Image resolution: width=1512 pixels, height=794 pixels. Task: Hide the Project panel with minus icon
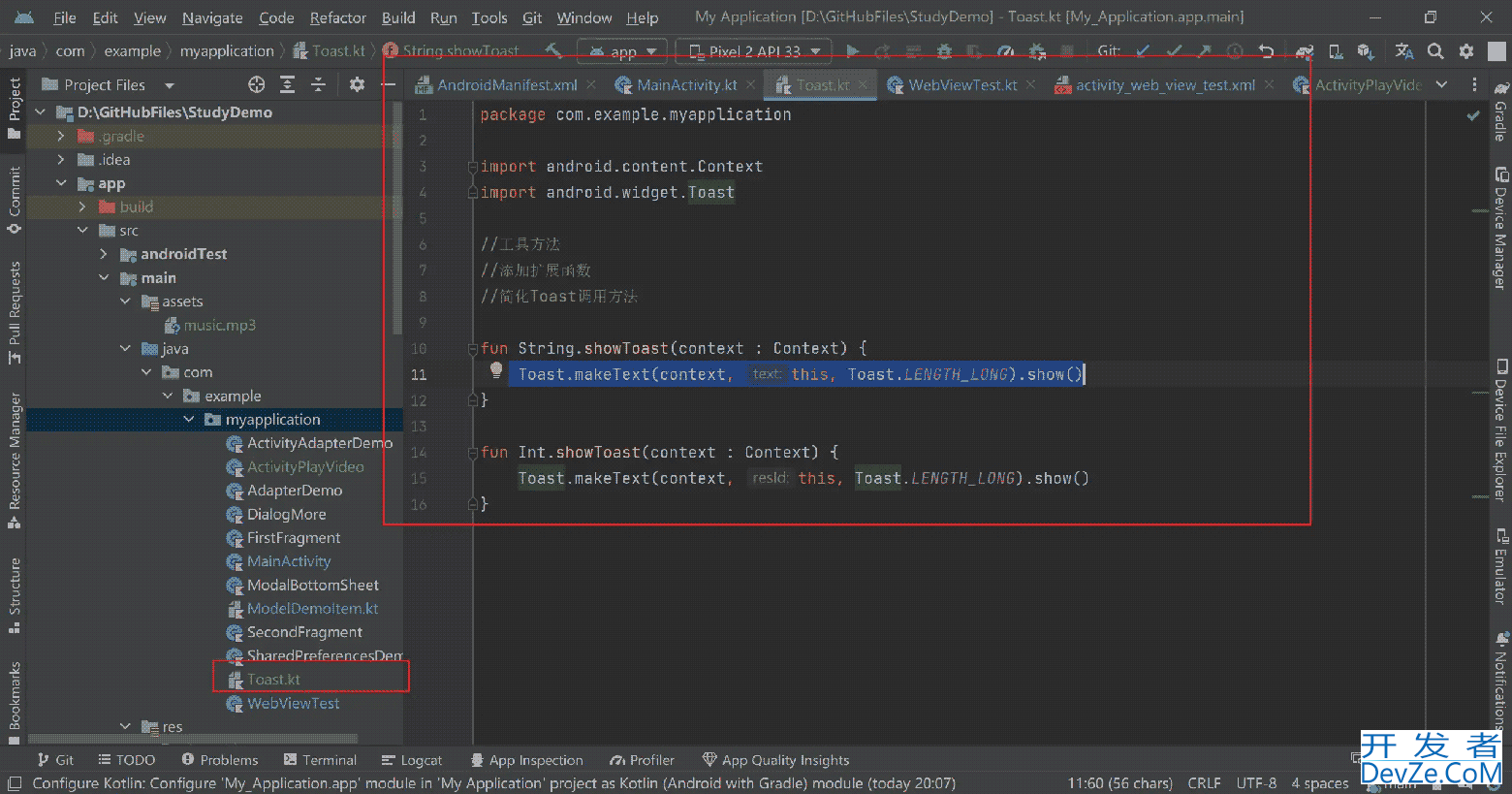point(389,85)
